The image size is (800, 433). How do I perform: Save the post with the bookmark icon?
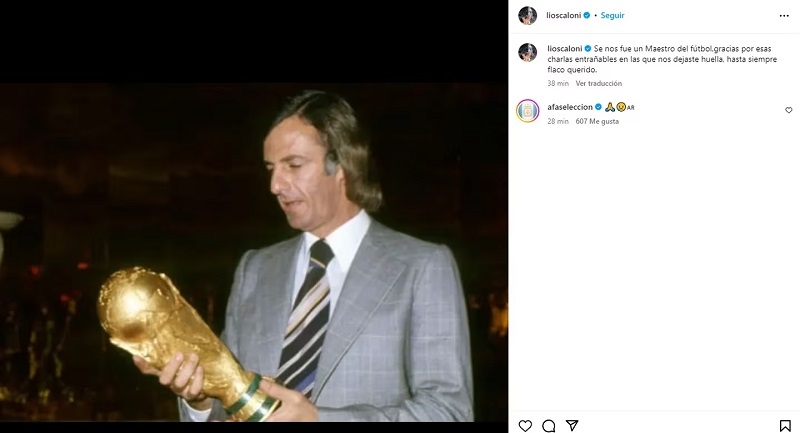click(786, 425)
